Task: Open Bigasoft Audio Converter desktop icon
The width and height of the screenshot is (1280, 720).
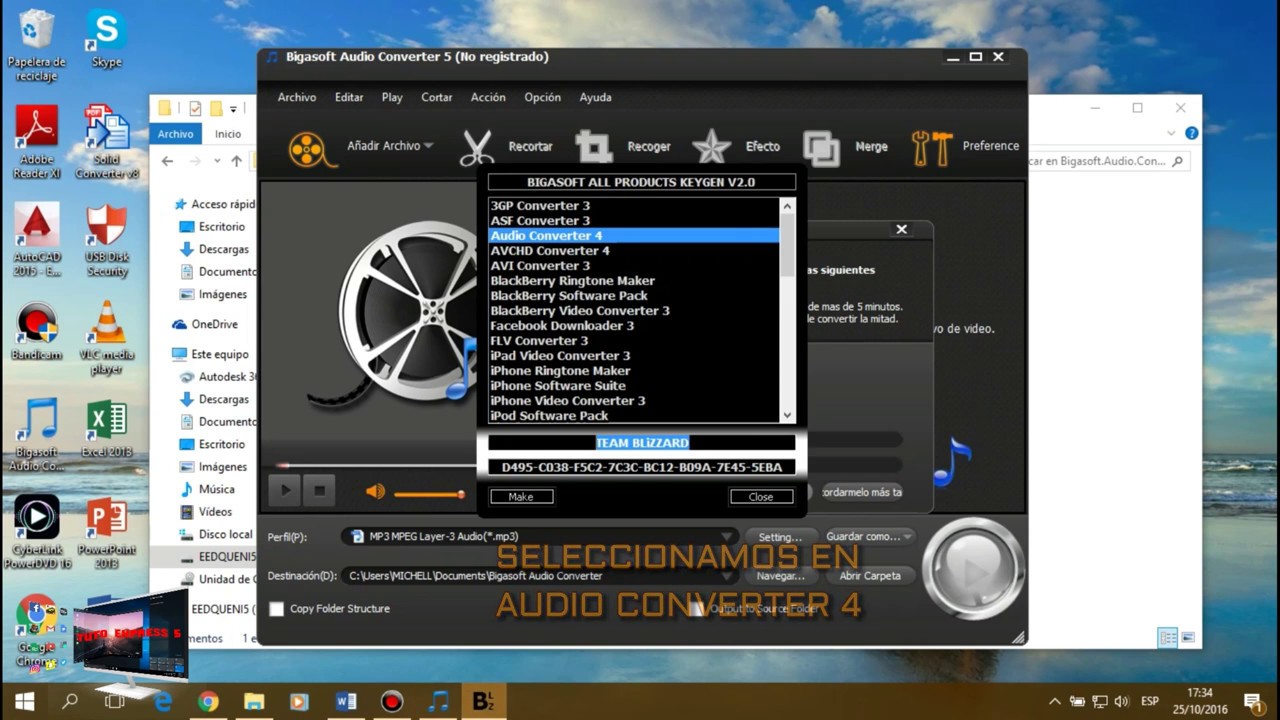Action: [39, 434]
